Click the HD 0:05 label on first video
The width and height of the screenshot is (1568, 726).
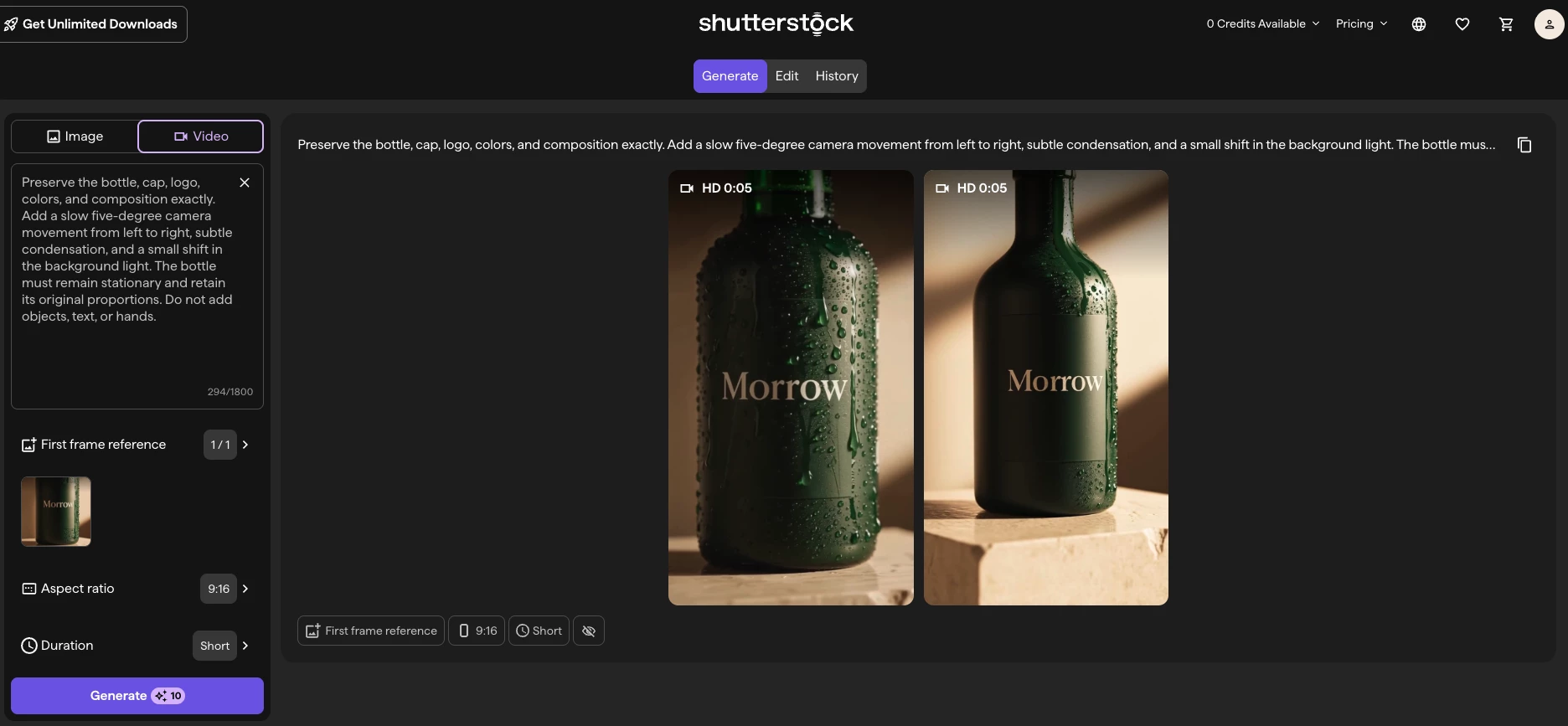(727, 188)
